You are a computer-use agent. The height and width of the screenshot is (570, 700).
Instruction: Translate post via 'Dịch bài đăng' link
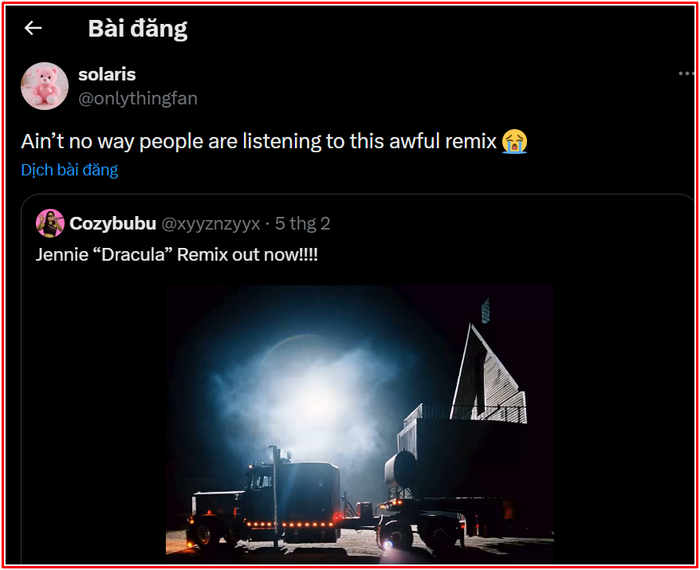coord(70,170)
